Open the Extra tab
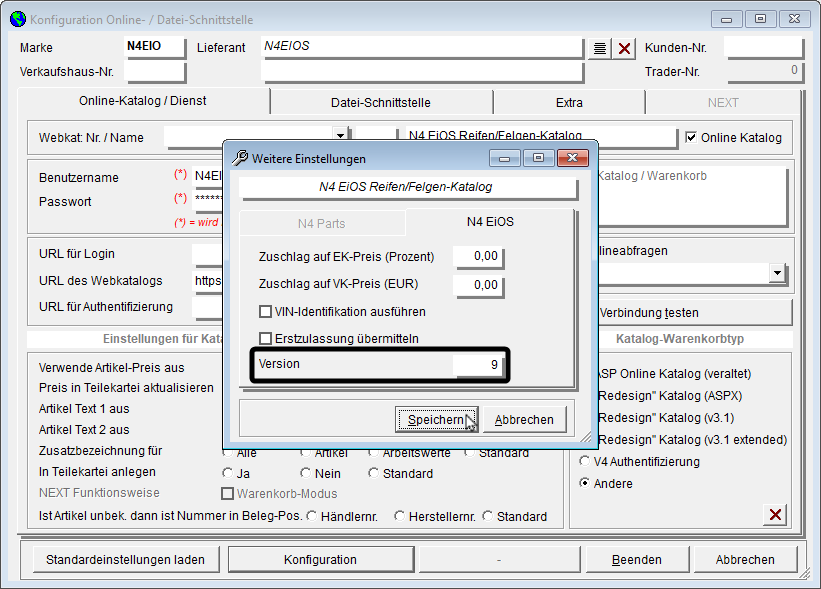Image resolution: width=821 pixels, height=589 pixels. click(x=569, y=103)
